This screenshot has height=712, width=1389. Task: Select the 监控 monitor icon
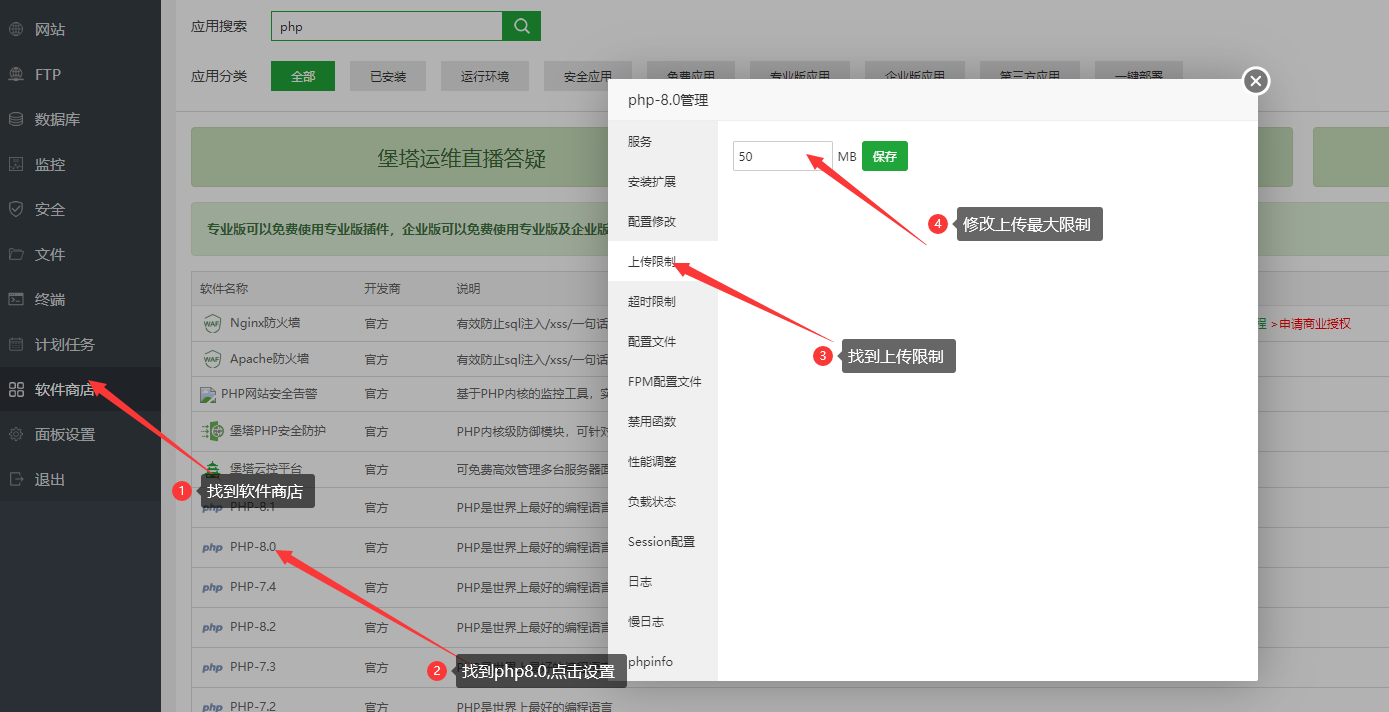coord(16,164)
